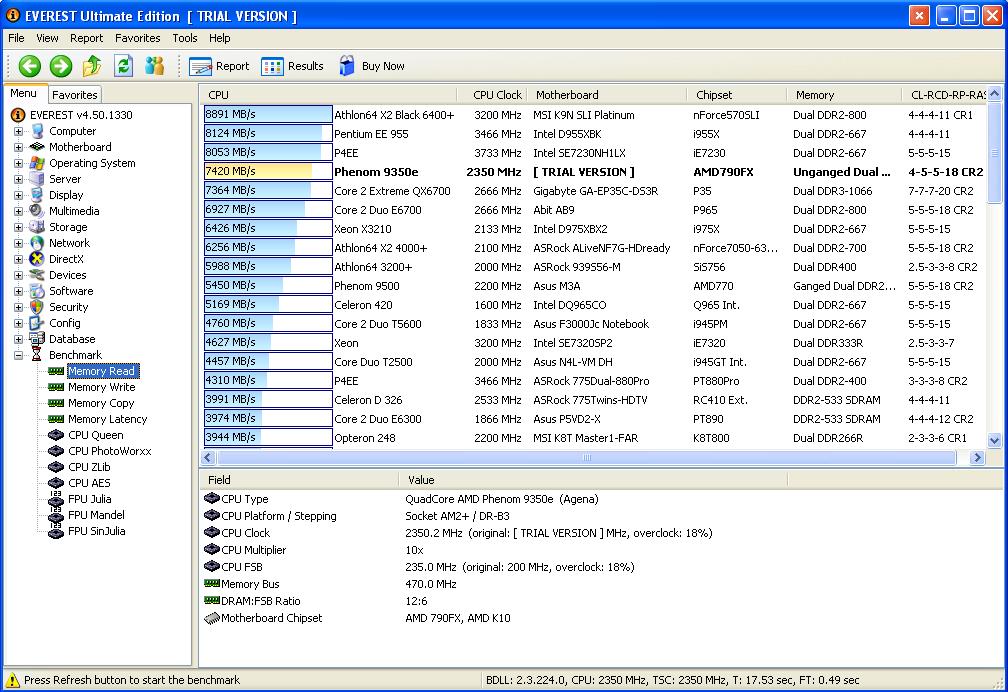1008x692 pixels.
Task: Click the green Back arrow toolbar icon
Action: click(x=30, y=66)
